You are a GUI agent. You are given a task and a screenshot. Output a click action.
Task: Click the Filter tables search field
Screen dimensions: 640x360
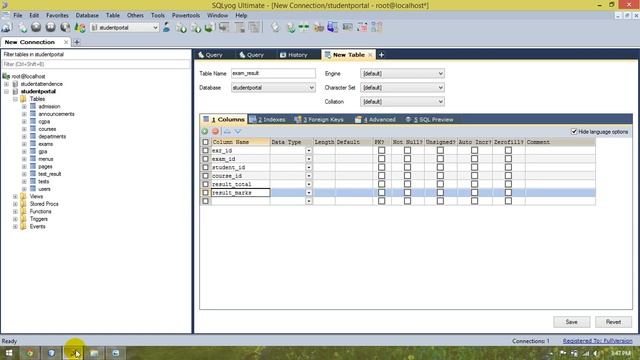click(x=96, y=64)
